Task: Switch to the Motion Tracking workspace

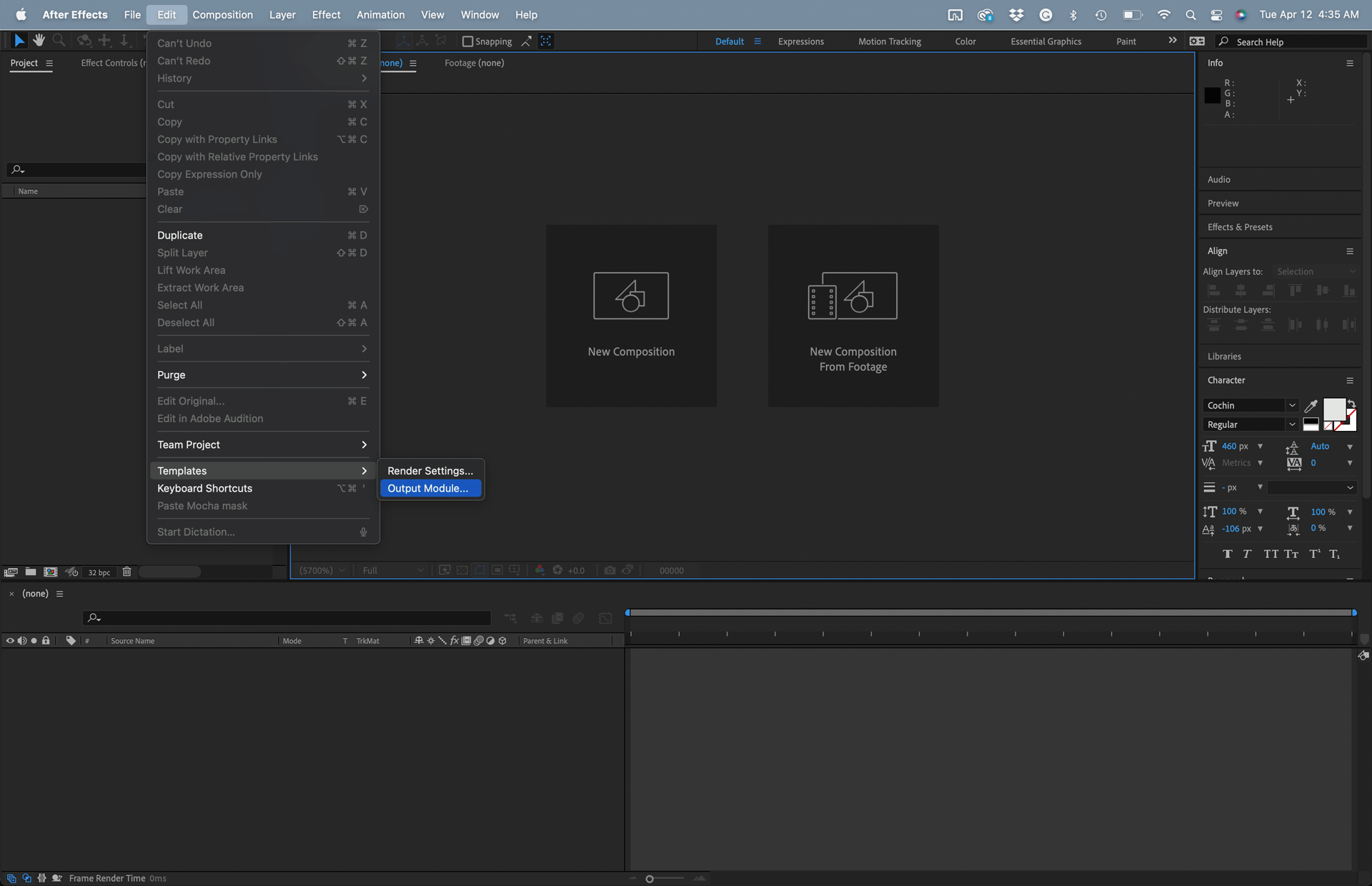Action: [x=889, y=41]
